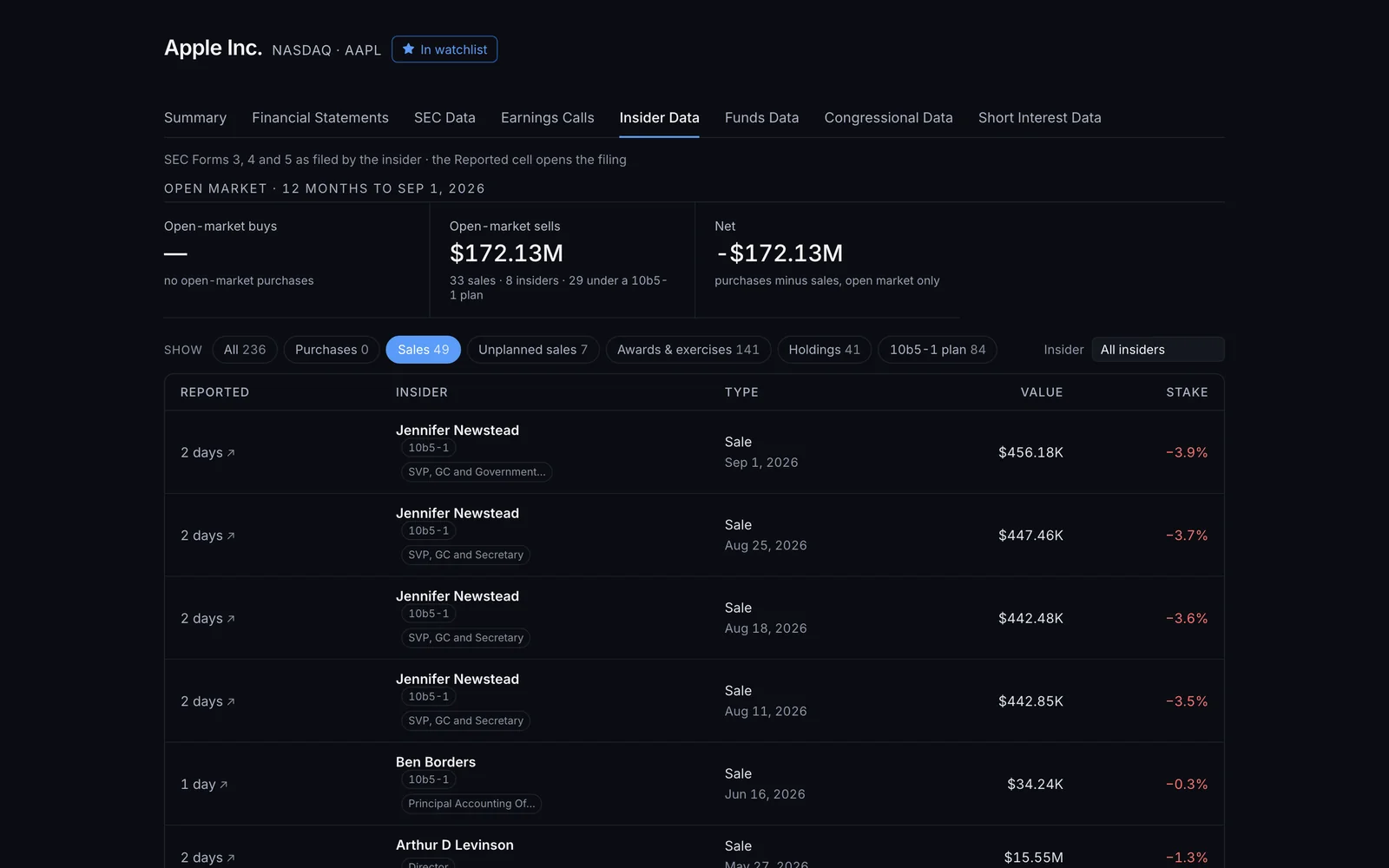Filter to Unplanned sales 7
This screenshot has height=868, width=1389.
click(533, 350)
